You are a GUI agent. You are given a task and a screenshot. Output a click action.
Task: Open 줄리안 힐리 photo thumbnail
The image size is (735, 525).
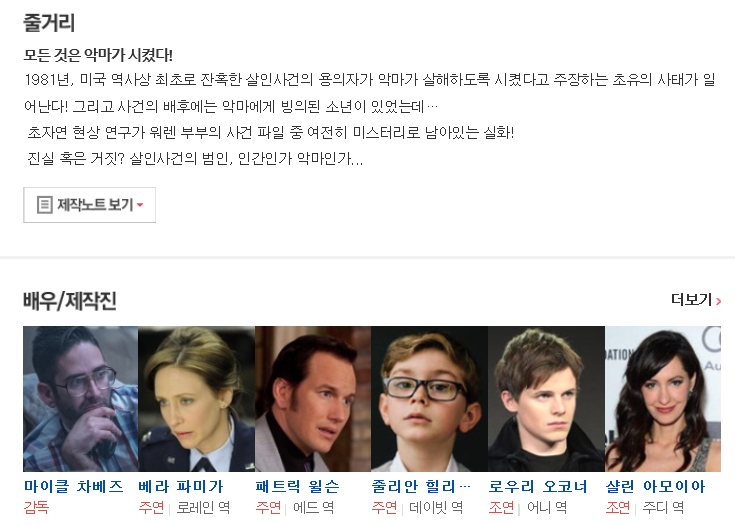(429, 399)
